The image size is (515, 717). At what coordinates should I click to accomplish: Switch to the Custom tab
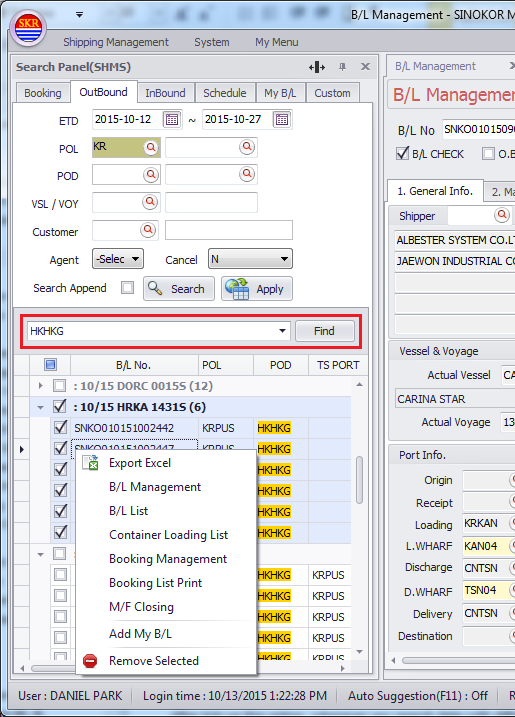coord(332,93)
